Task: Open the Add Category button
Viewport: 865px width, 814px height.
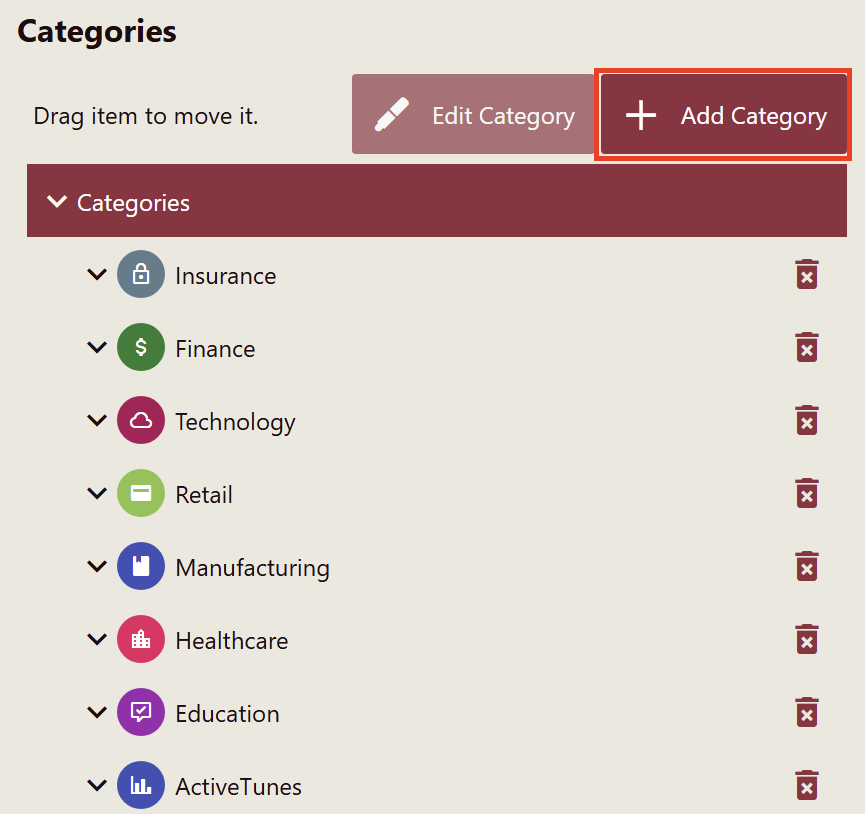Action: 724,116
